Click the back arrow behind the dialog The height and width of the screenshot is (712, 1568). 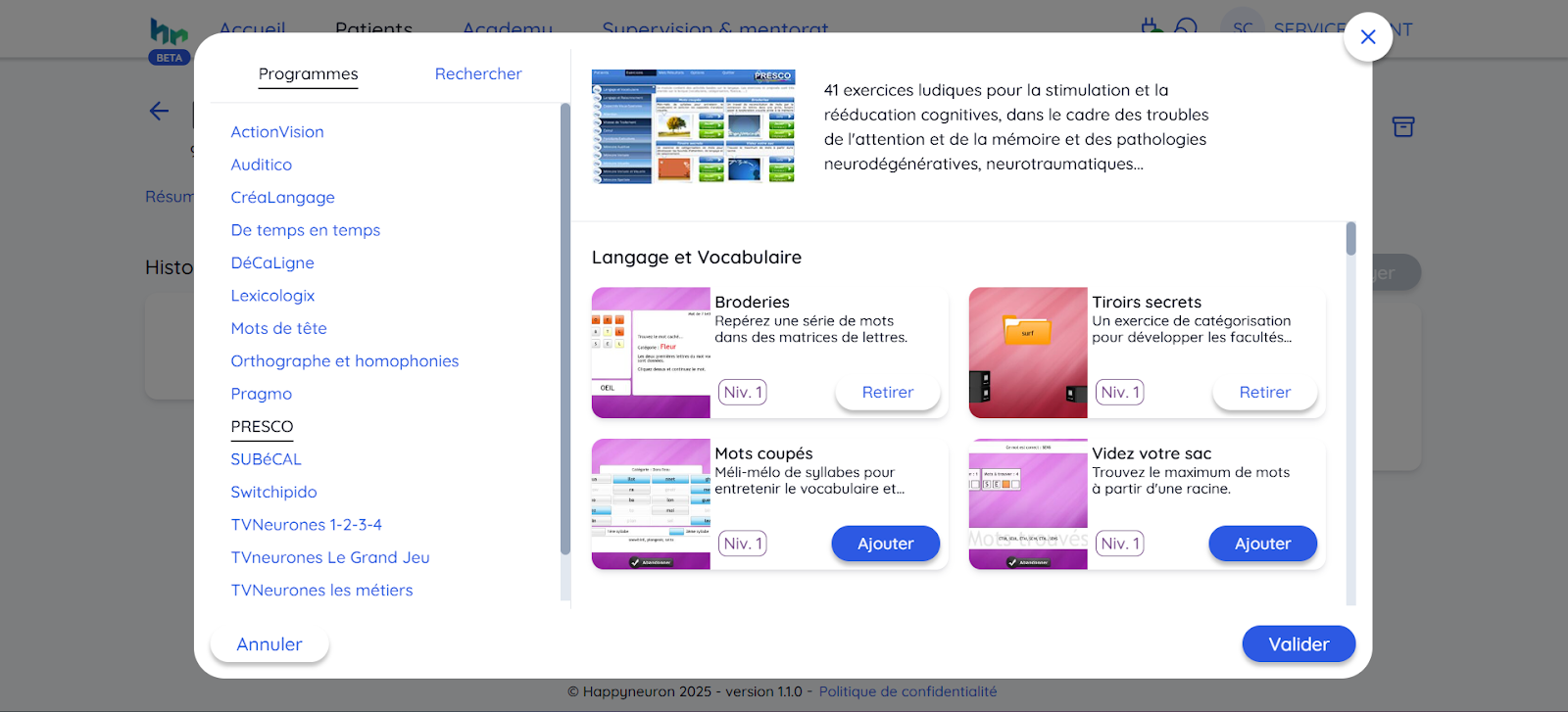coord(159,112)
